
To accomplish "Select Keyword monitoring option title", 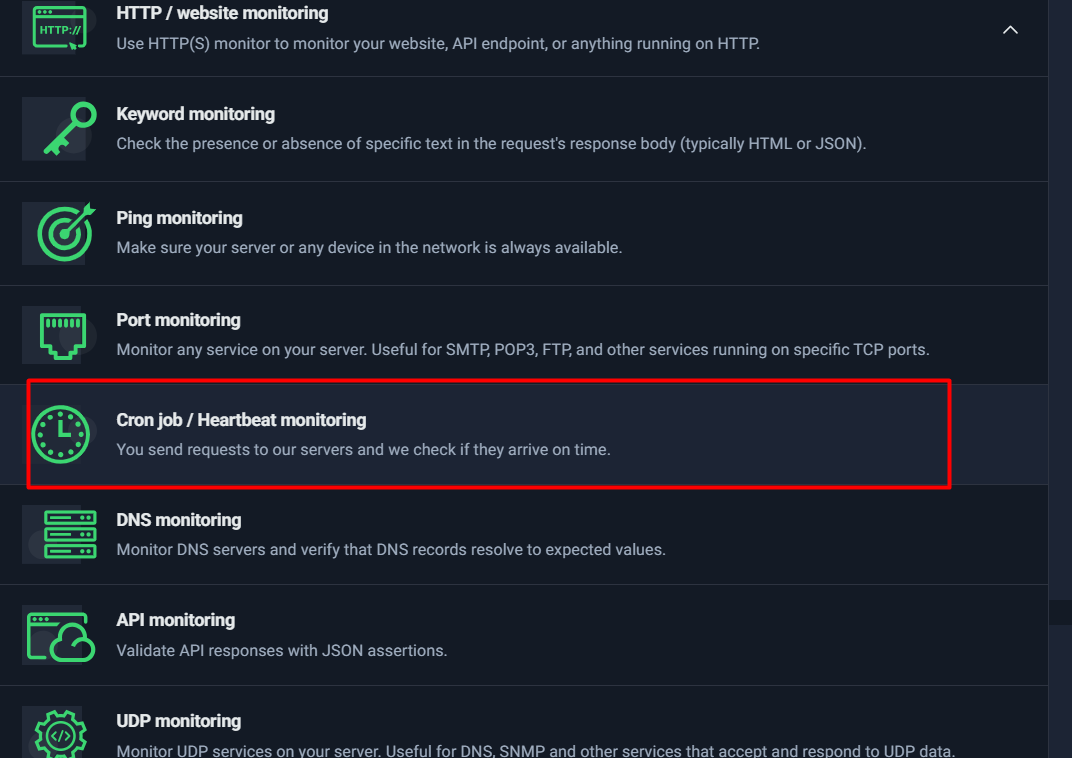I will click(195, 114).
